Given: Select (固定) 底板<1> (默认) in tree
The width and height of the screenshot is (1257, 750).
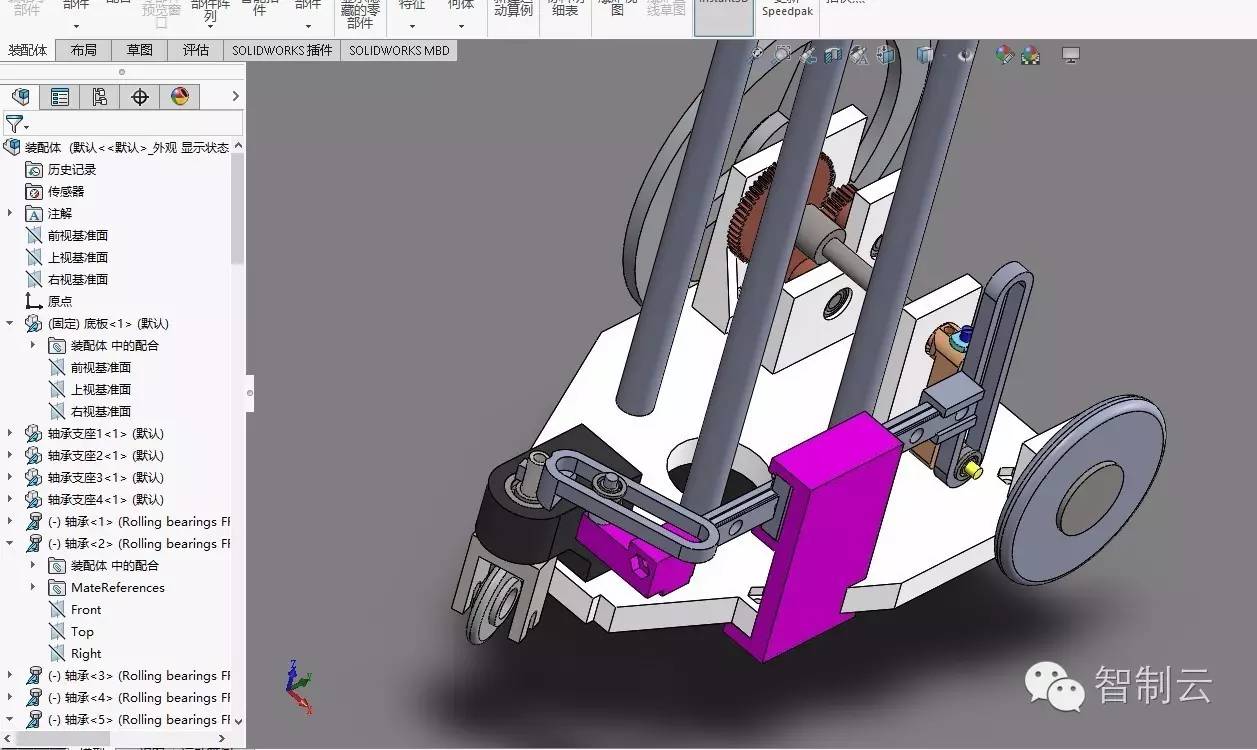Looking at the screenshot, I should coord(108,323).
